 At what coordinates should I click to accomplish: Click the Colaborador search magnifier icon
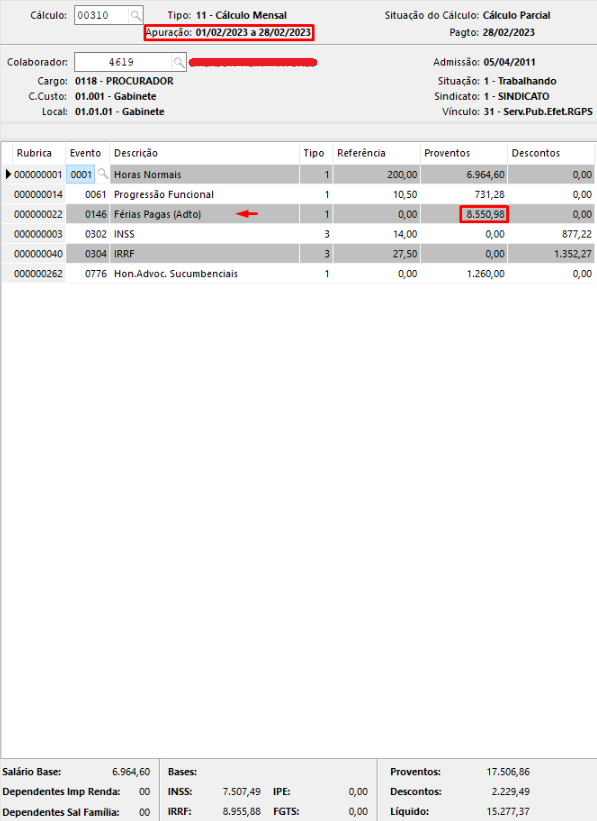tap(179, 62)
